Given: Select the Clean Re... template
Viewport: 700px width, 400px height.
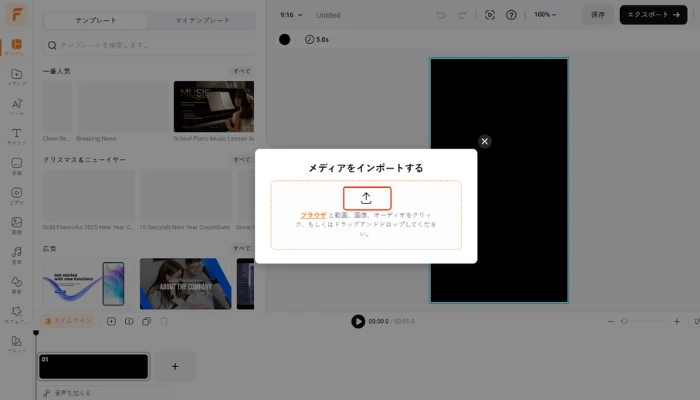Looking at the screenshot, I should click(x=57, y=107).
